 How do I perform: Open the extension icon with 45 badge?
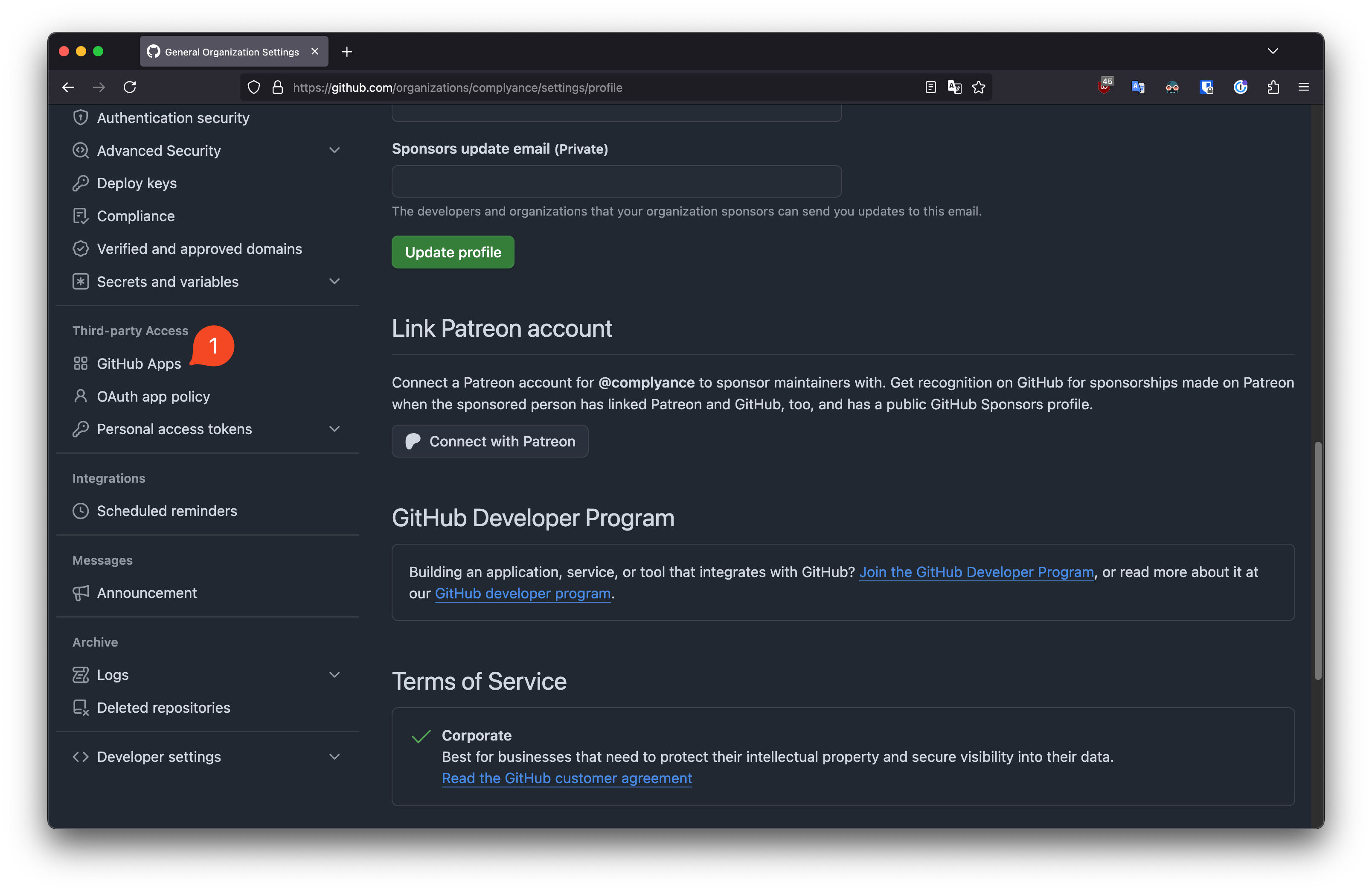point(1105,86)
